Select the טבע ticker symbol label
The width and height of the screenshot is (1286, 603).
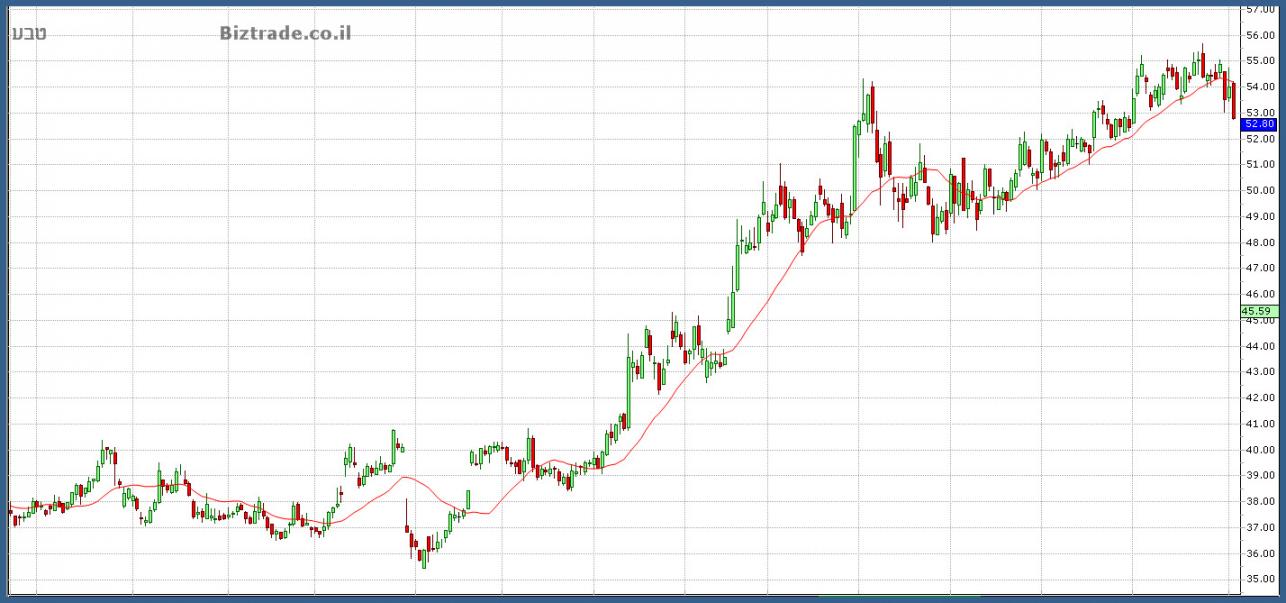coord(29,34)
